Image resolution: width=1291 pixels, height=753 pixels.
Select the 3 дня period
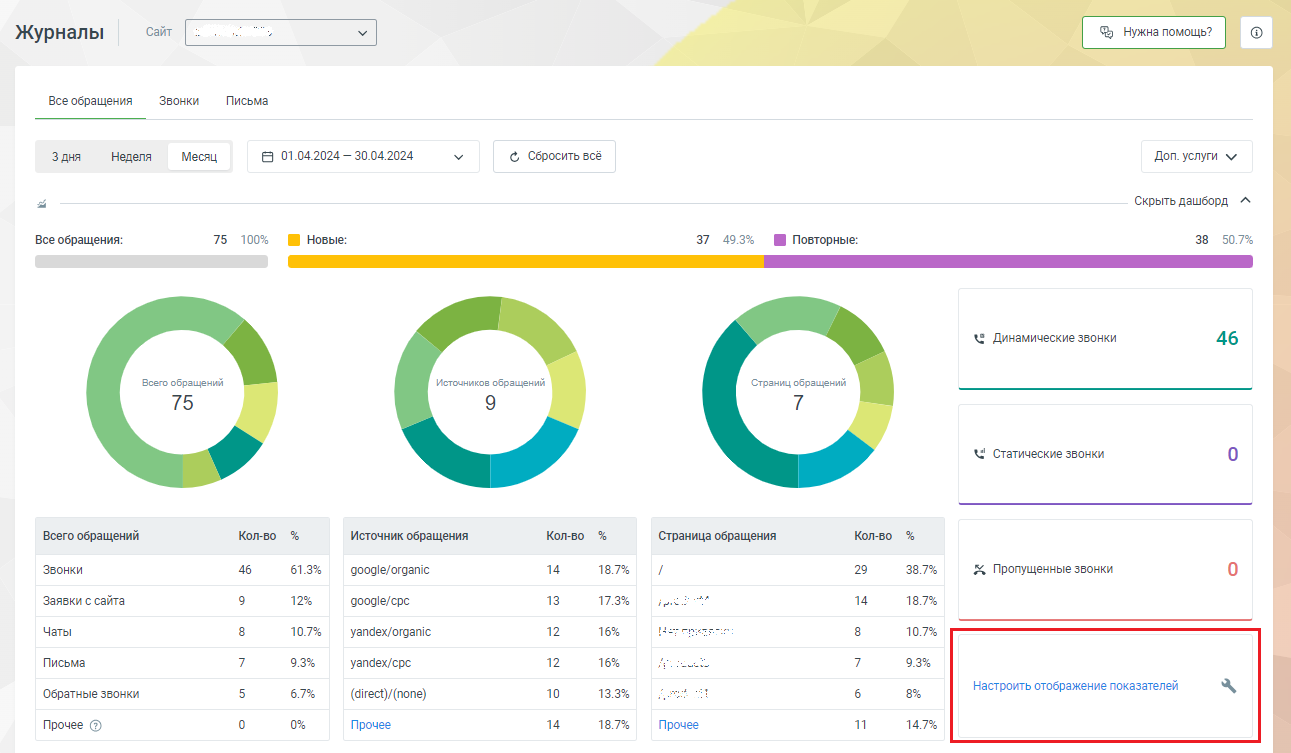click(x=67, y=157)
